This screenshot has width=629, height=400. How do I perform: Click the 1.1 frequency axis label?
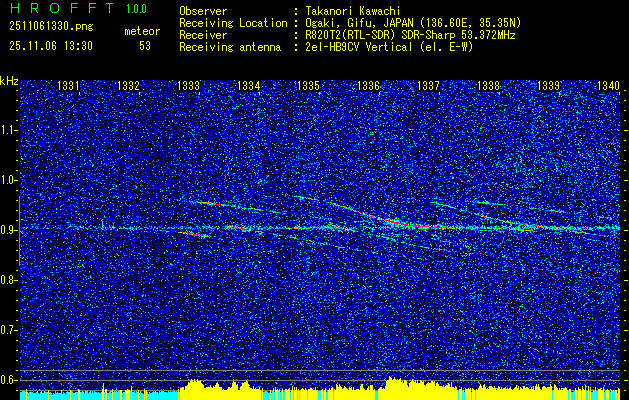(8, 130)
